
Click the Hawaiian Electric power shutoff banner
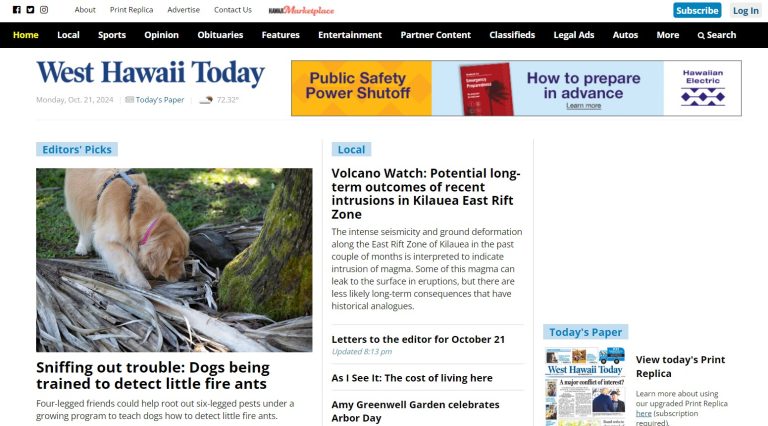[516, 88]
